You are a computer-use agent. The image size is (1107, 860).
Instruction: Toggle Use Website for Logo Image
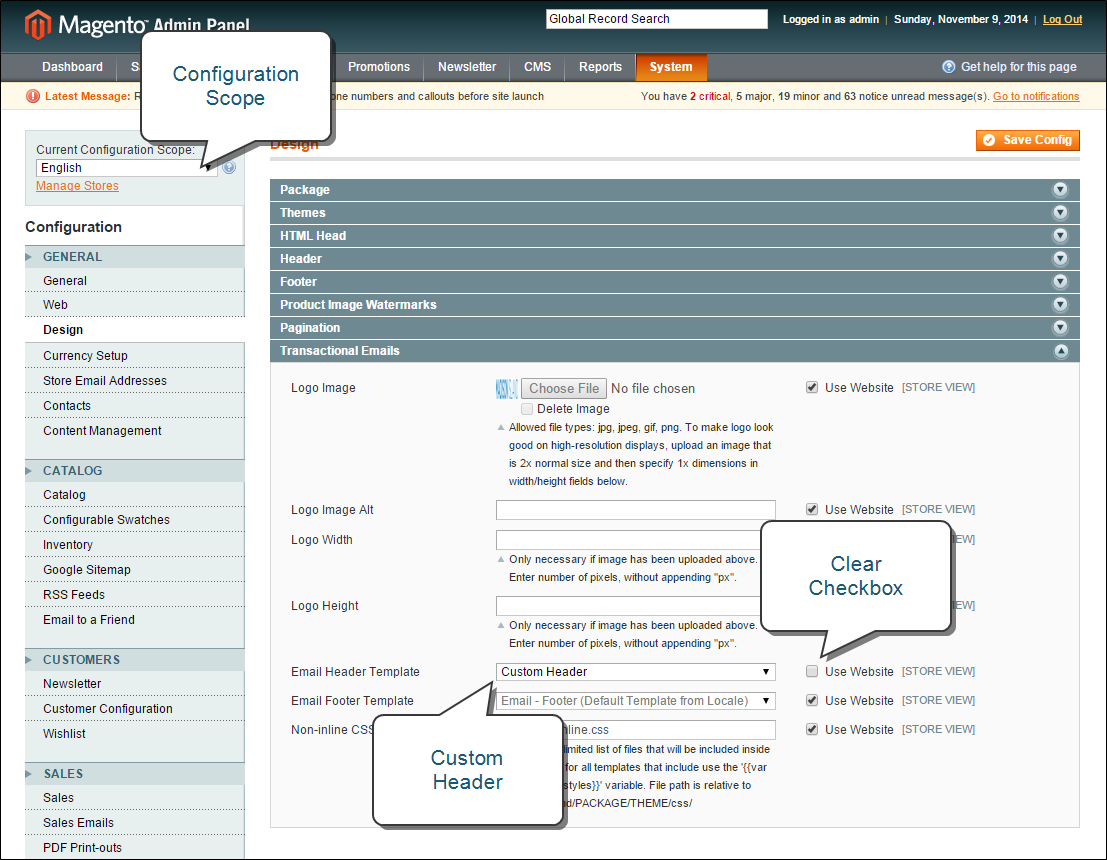point(812,387)
